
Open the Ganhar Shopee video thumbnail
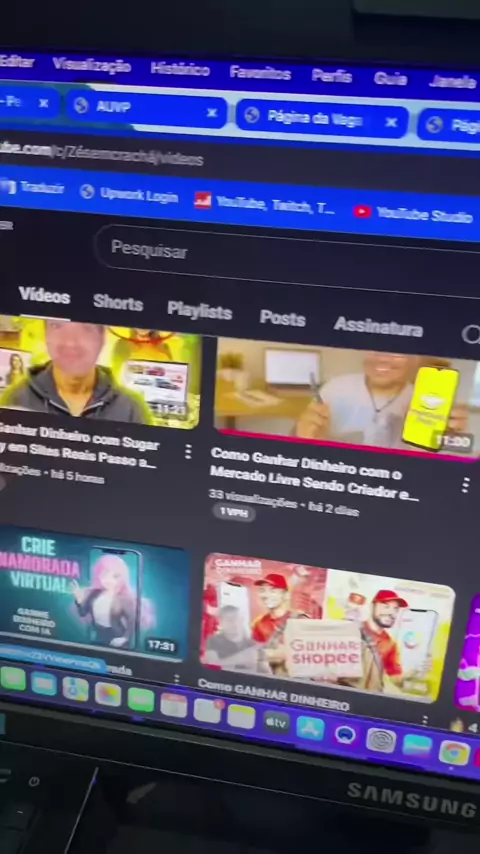327,628
